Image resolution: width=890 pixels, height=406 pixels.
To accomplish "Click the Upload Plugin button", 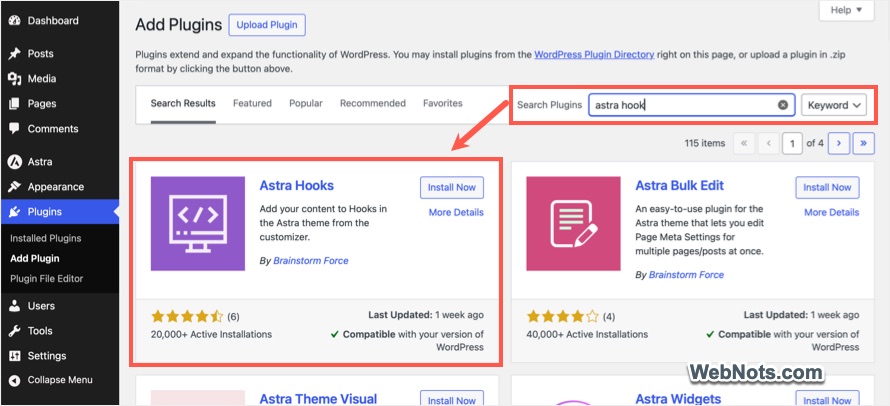I will 267,25.
